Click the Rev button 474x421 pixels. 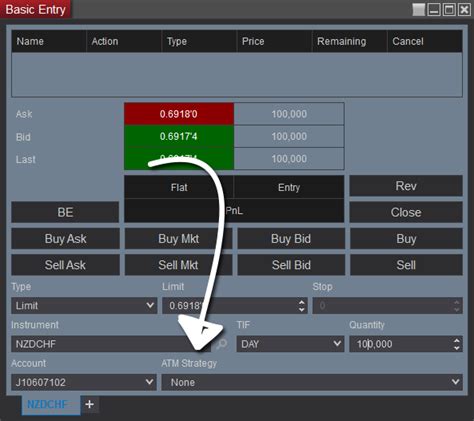tap(406, 186)
